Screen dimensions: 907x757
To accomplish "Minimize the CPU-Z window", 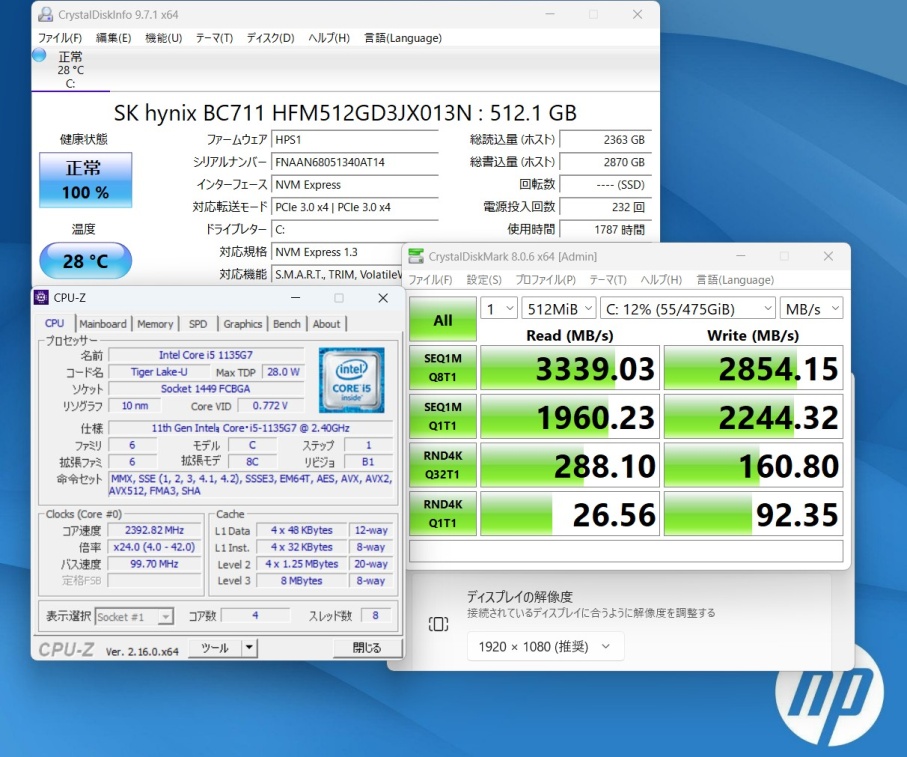I will coord(296,298).
